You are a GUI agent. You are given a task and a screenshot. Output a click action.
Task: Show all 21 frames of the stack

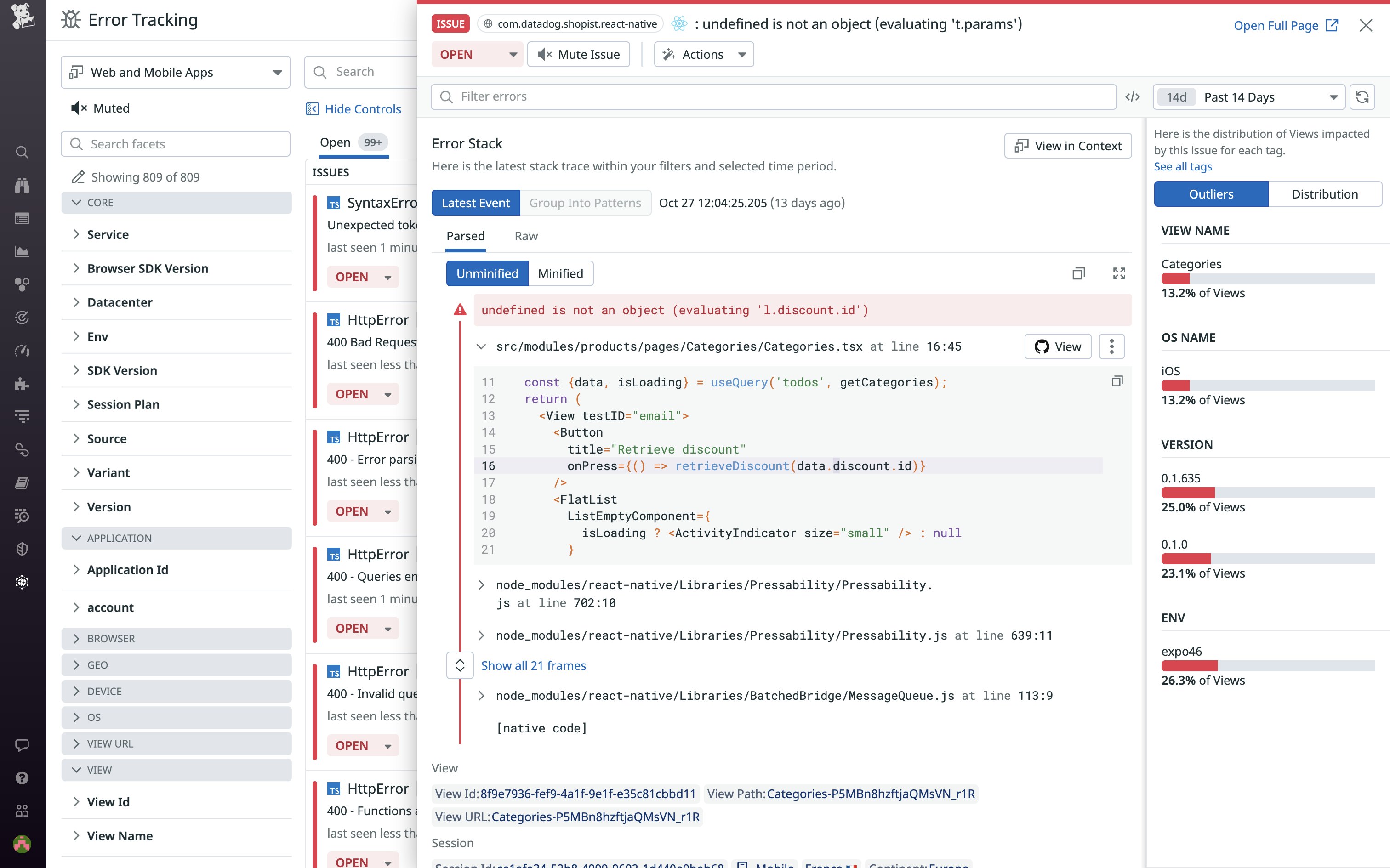point(533,665)
